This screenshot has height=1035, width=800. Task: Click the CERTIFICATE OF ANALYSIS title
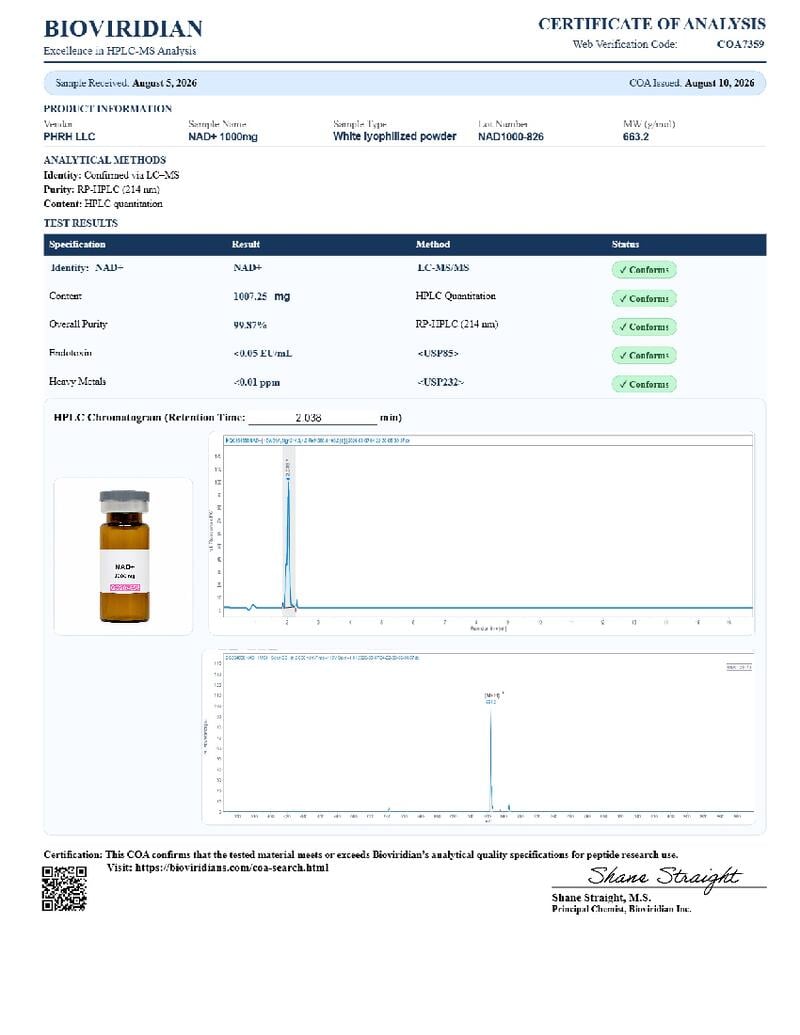(652, 24)
